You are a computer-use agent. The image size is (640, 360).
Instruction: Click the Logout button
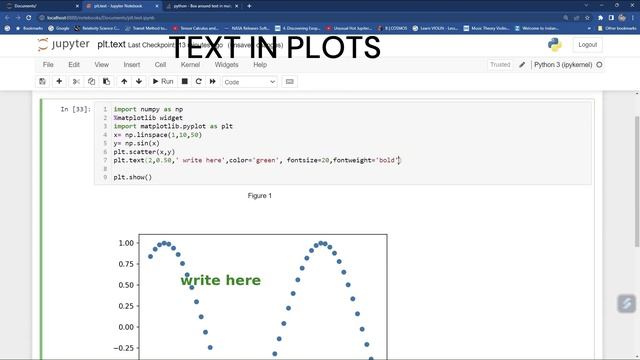pyautogui.click(x=588, y=44)
